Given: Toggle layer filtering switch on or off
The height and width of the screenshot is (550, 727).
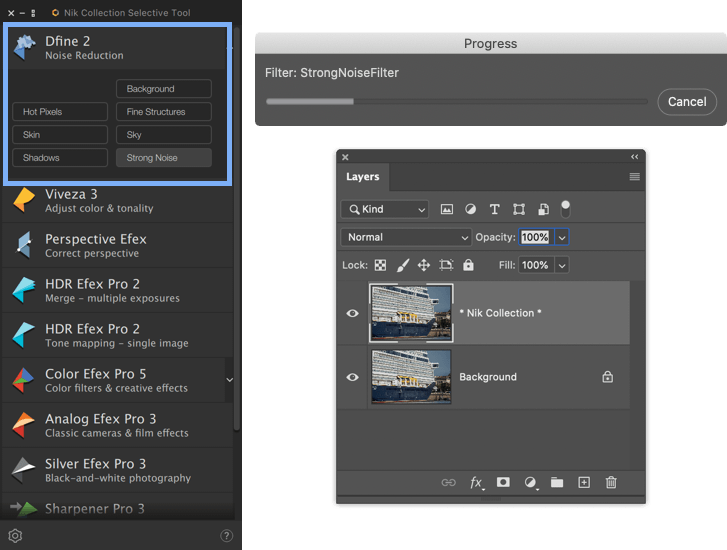Looking at the screenshot, I should click(x=565, y=209).
